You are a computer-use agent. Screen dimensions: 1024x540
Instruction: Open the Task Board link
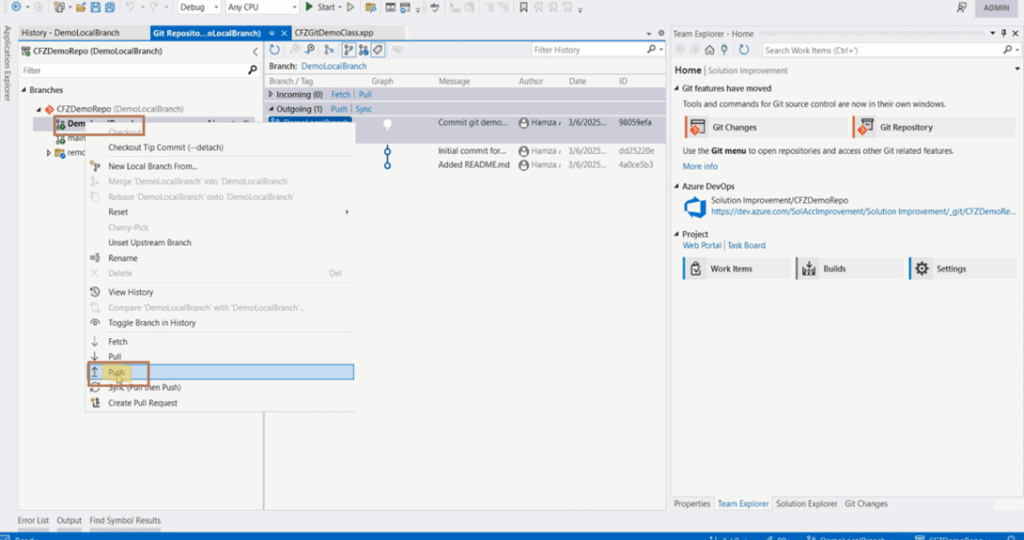(746, 246)
